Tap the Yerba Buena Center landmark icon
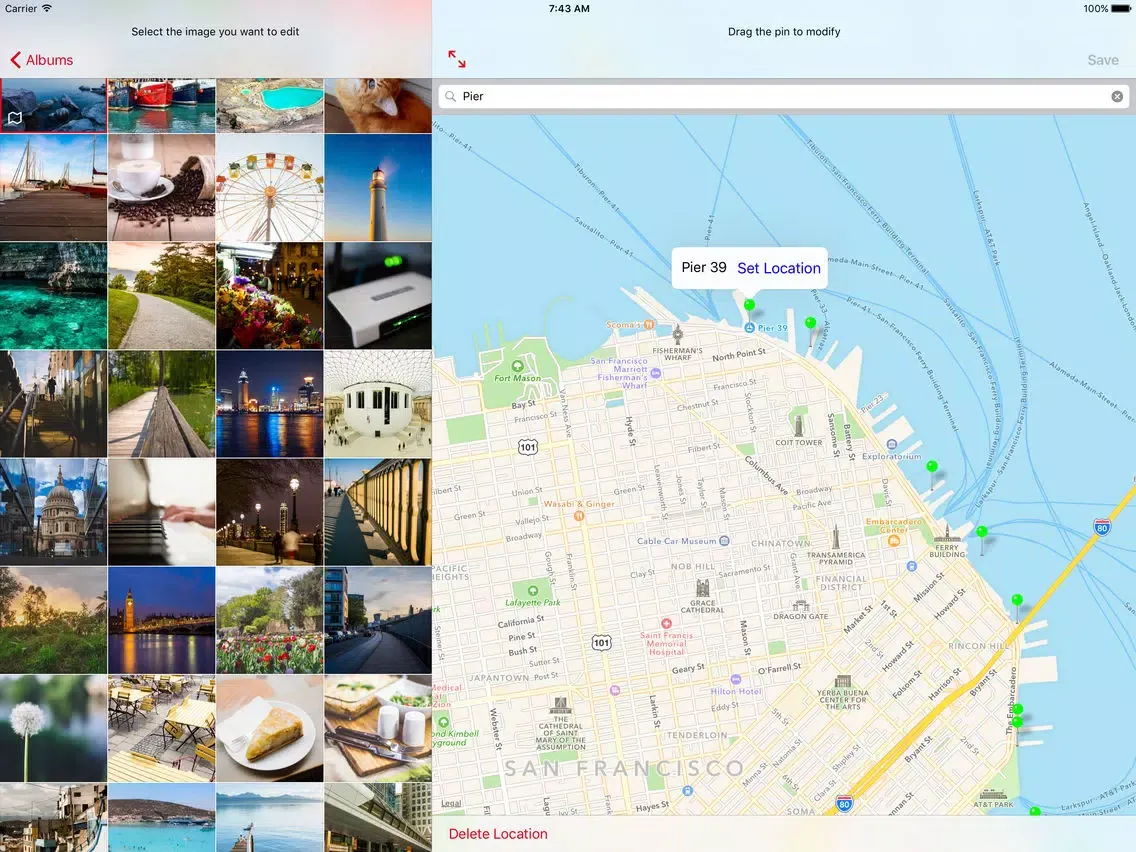The width and height of the screenshot is (1136, 852). 843,681
